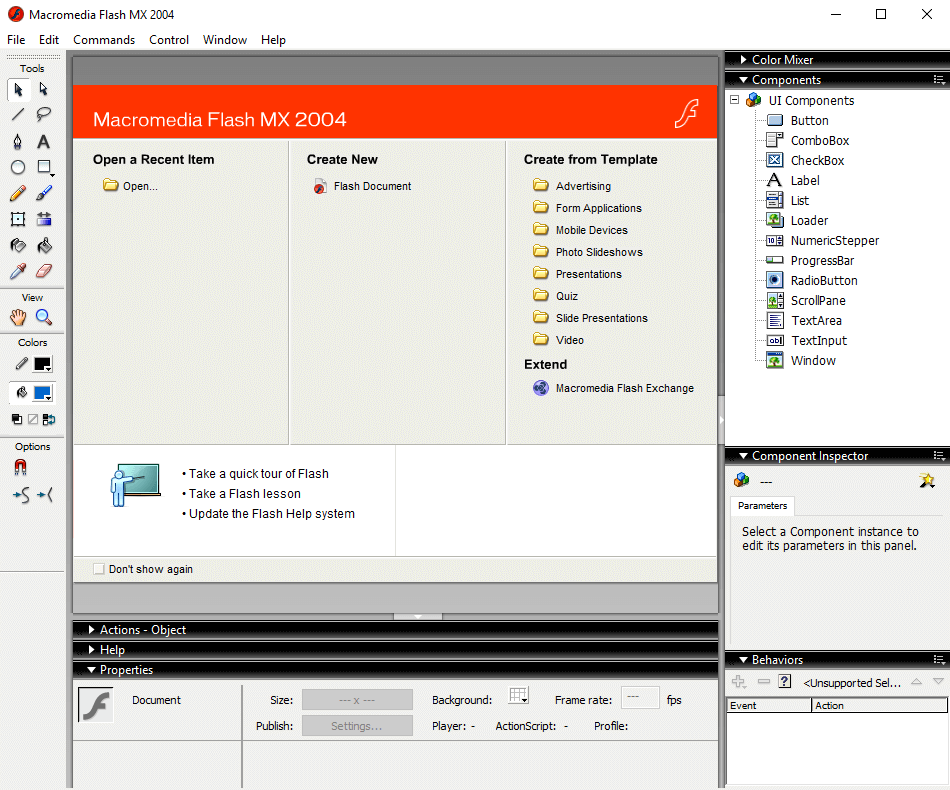Select the Rectangle tool
Screen dimensions: 950x790
click(44, 167)
